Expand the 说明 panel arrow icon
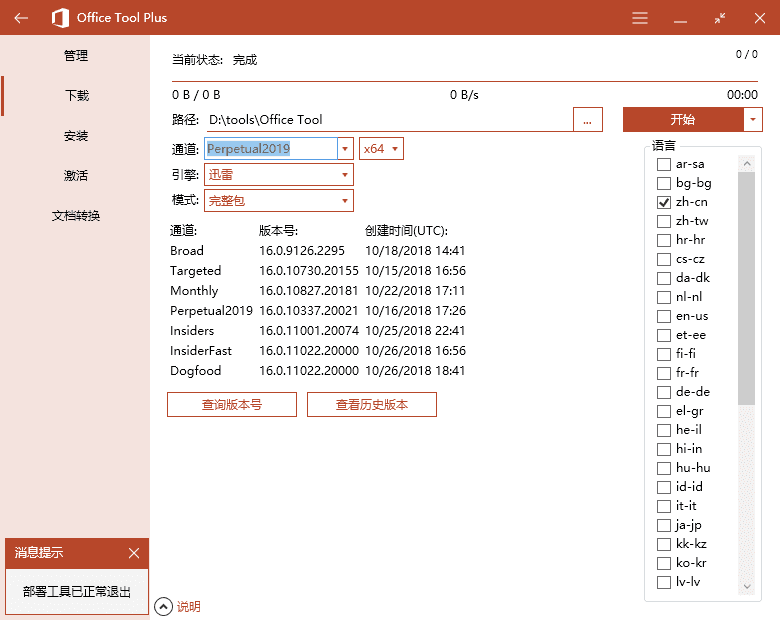 coord(163,607)
